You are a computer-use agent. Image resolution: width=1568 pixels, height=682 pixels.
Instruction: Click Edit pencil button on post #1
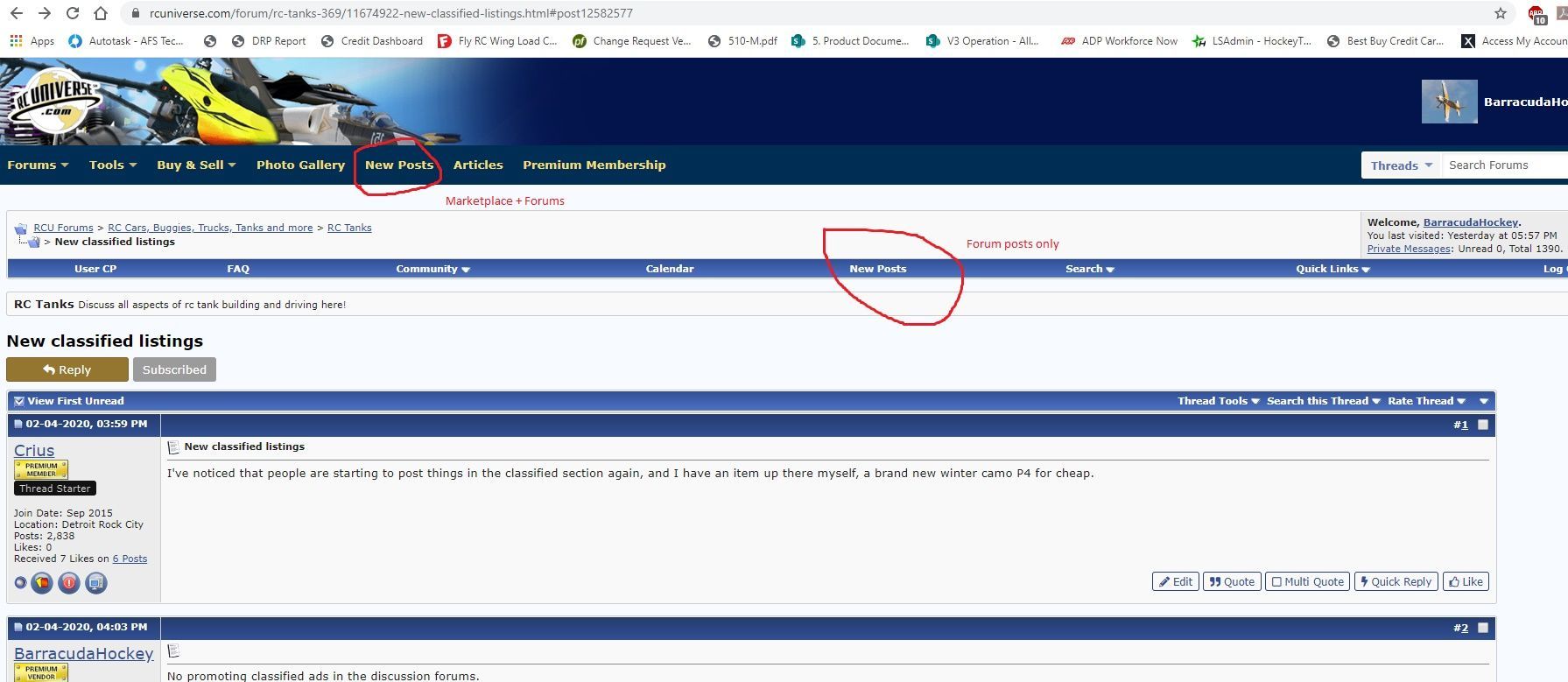(1175, 581)
